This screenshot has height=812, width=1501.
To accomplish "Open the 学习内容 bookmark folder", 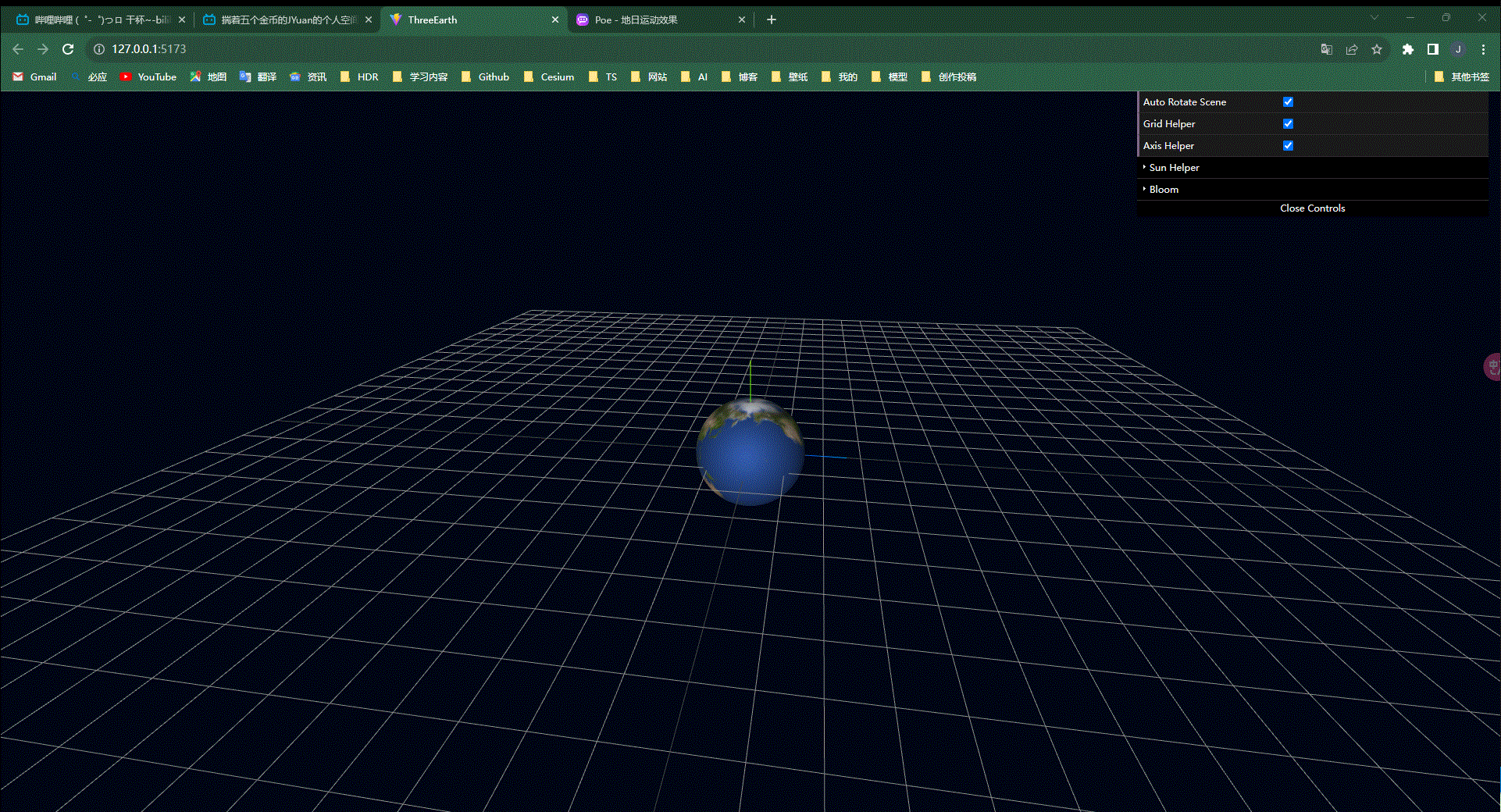I will pos(420,77).
